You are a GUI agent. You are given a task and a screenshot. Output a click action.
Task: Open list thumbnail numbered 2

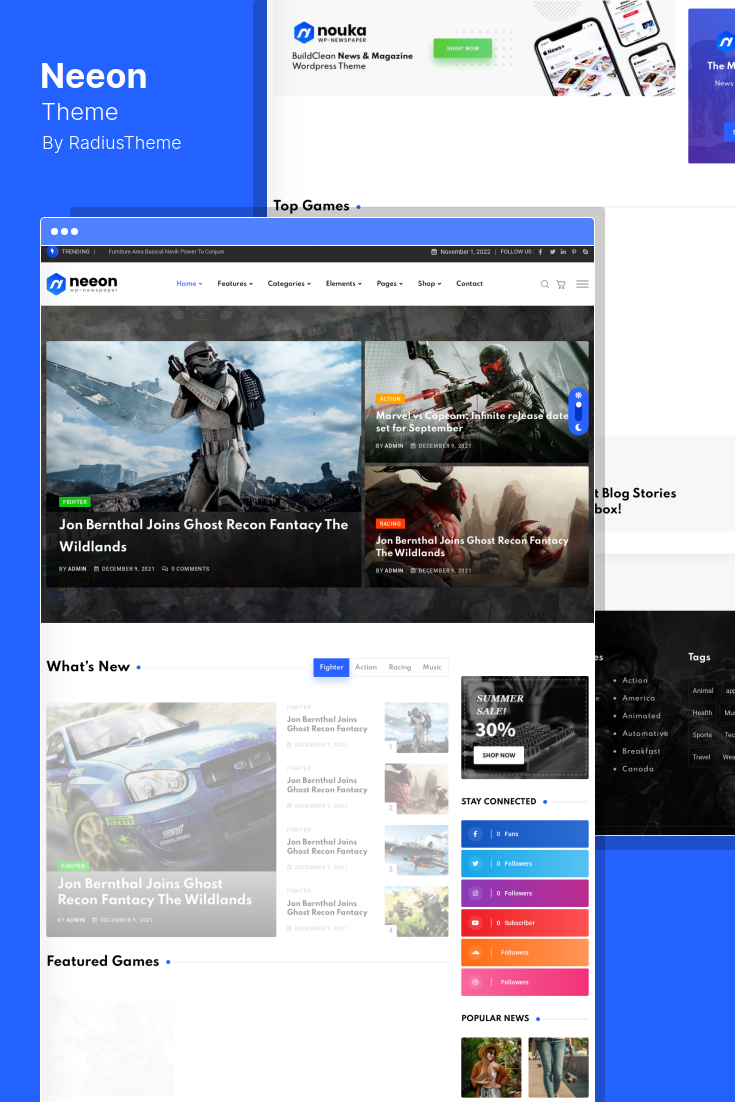coord(416,789)
